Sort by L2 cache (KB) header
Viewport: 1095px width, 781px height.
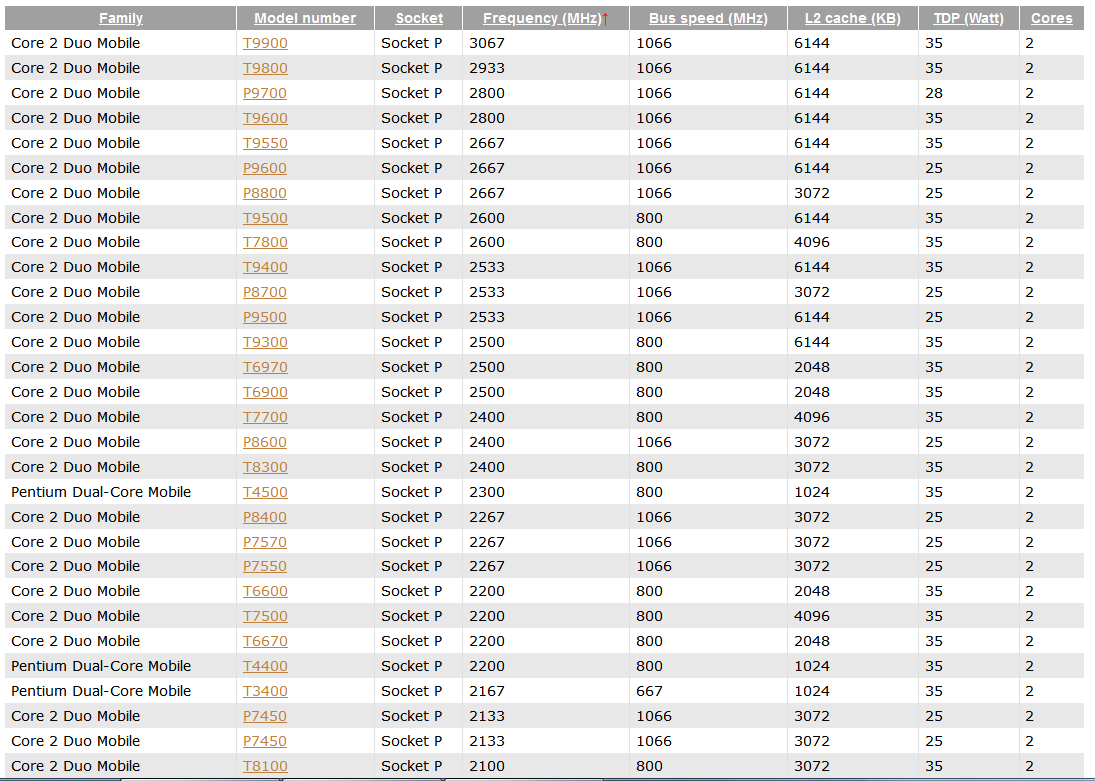pos(853,18)
